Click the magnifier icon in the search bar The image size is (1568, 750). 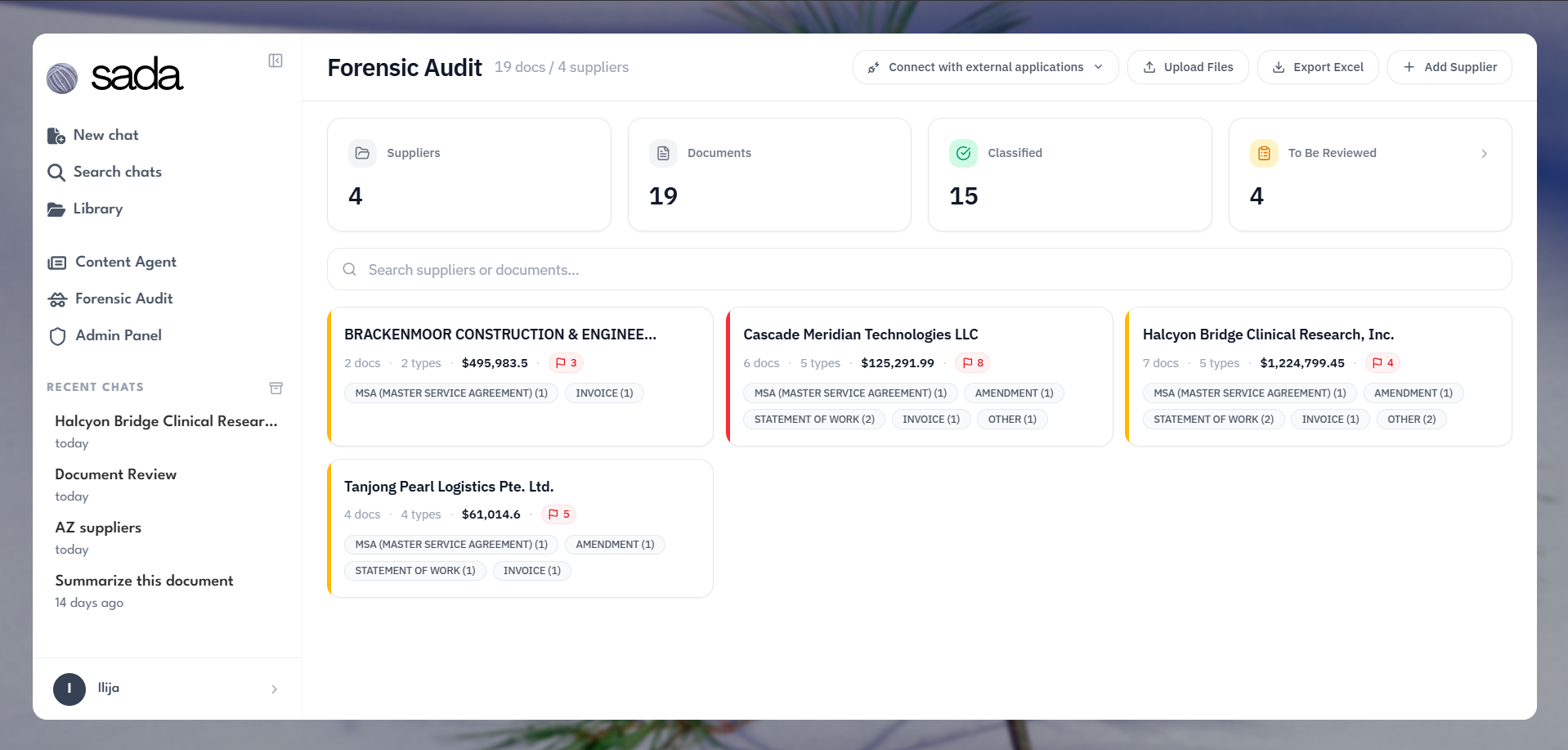click(349, 269)
